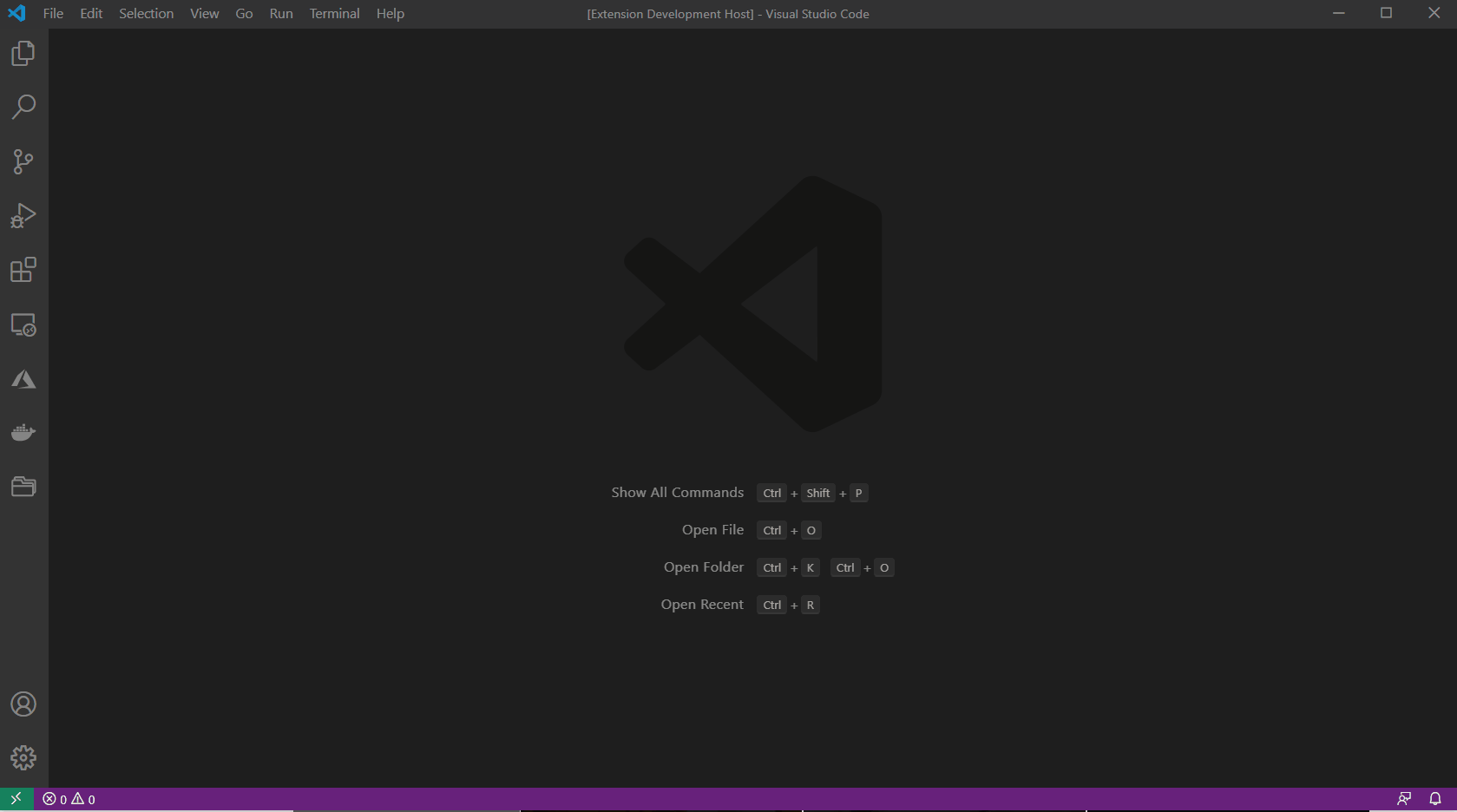Open the Go menu
This screenshot has height=812, width=1457.
[x=245, y=14]
